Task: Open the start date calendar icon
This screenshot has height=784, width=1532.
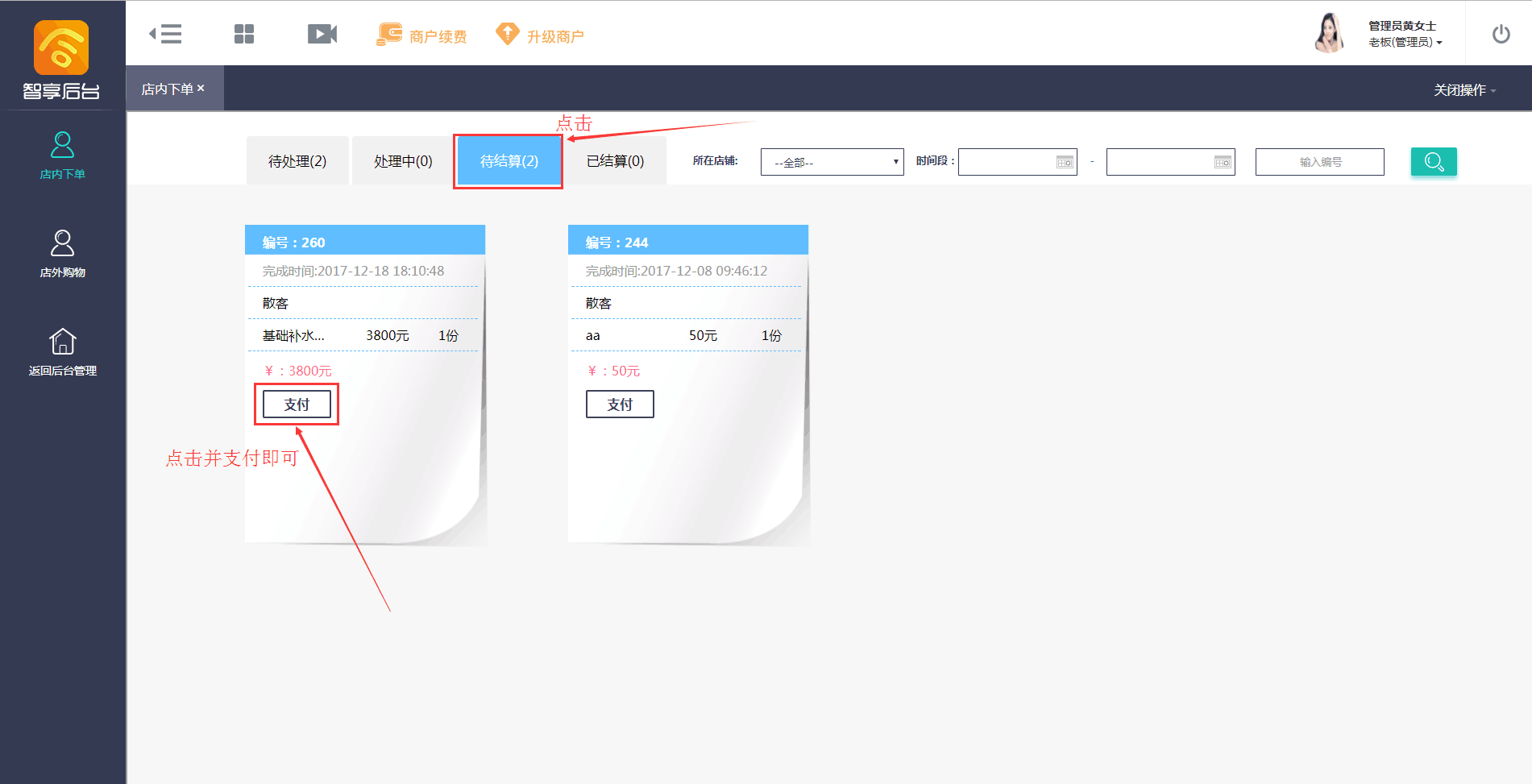Action: pyautogui.click(x=1065, y=162)
